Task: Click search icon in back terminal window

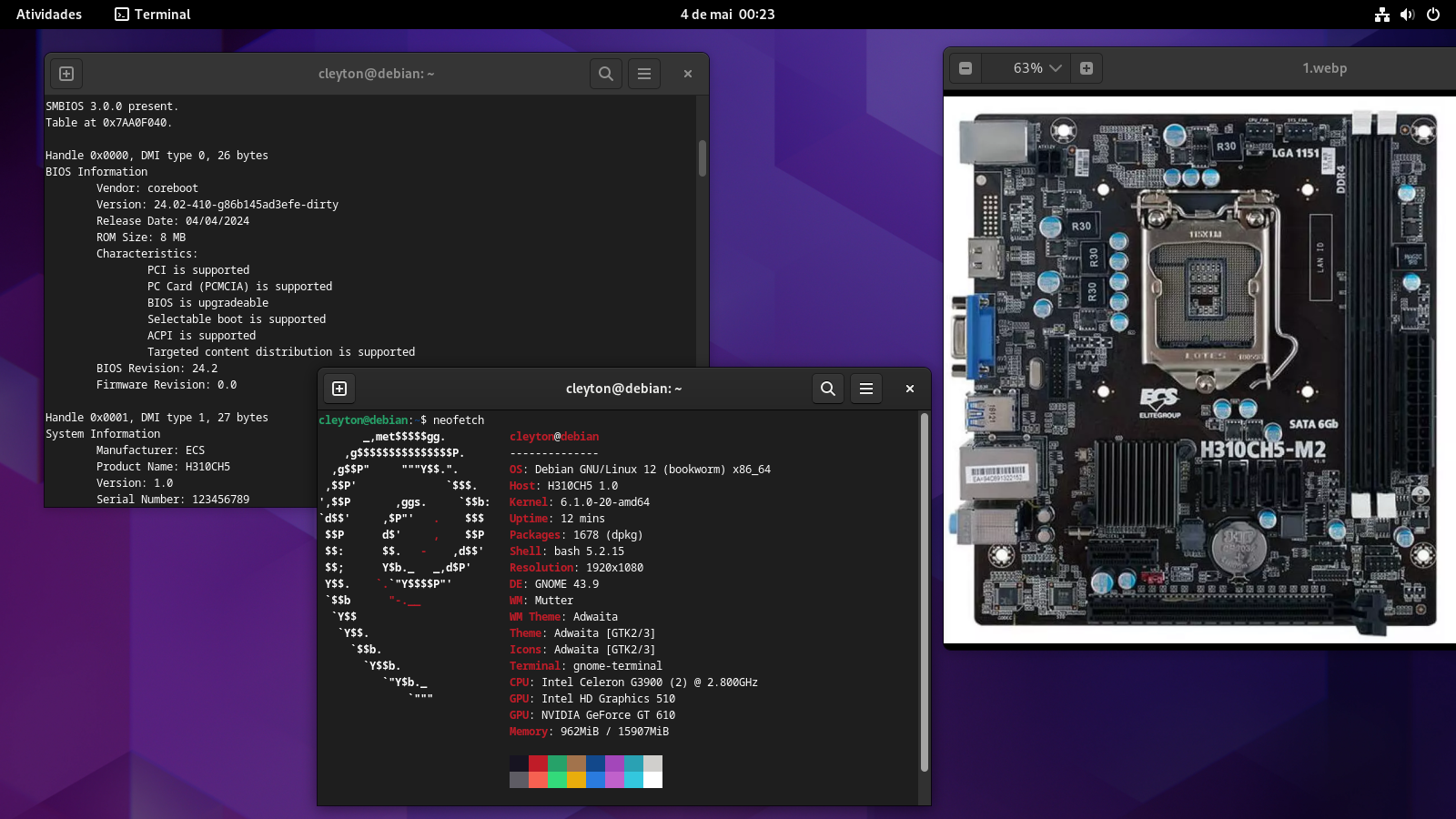Action: pyautogui.click(x=606, y=74)
